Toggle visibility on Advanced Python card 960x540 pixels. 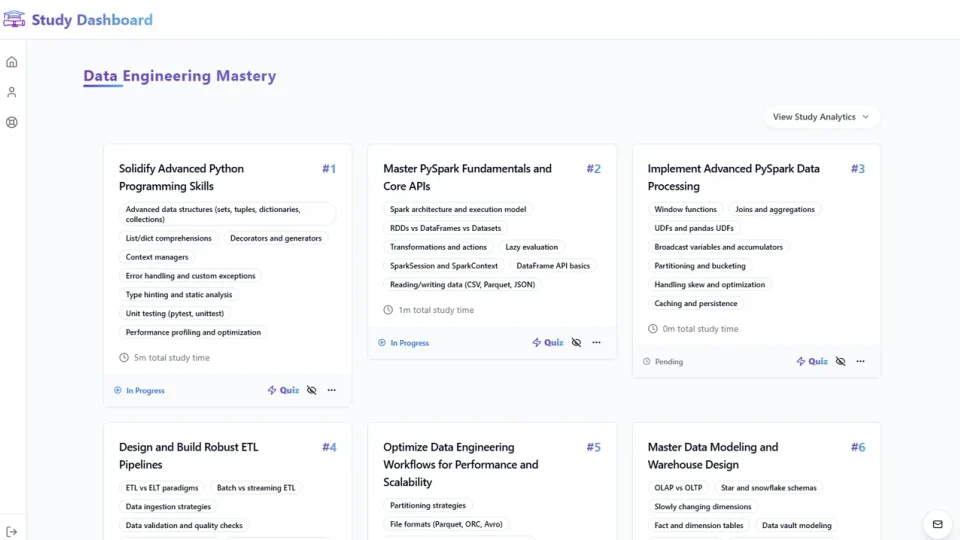click(312, 391)
